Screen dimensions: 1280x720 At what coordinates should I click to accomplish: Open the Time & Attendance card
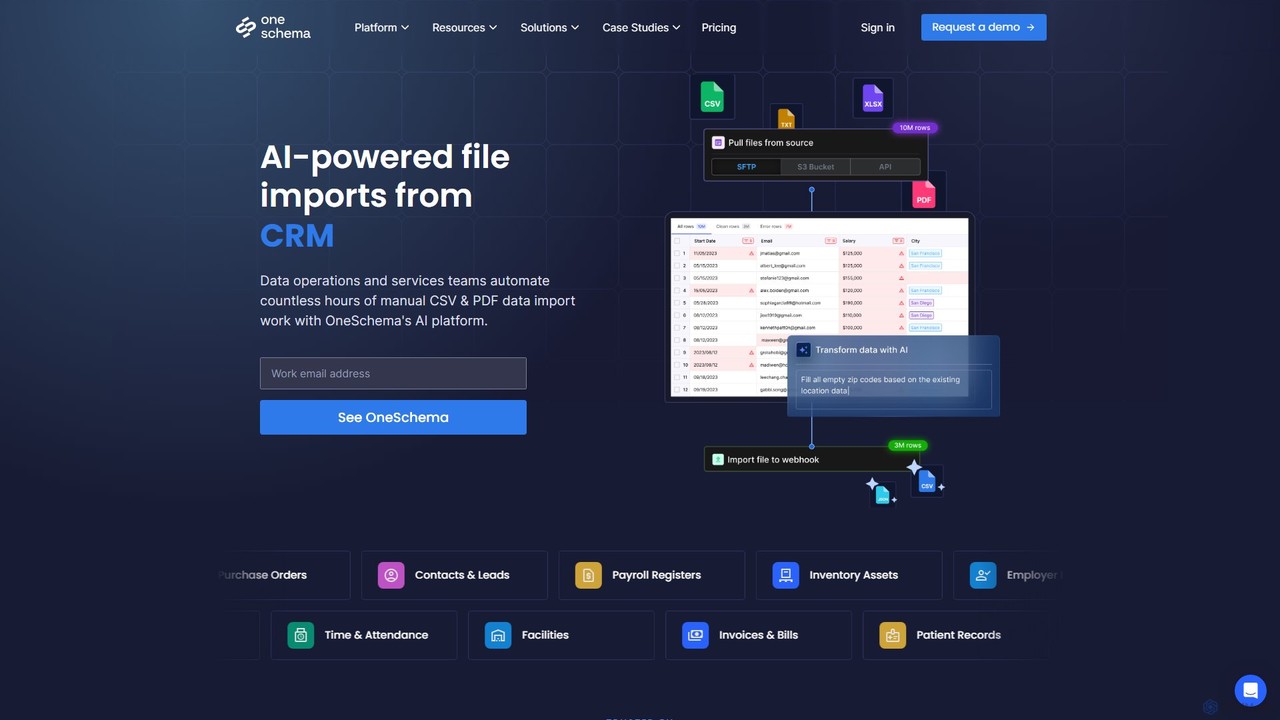click(x=364, y=635)
